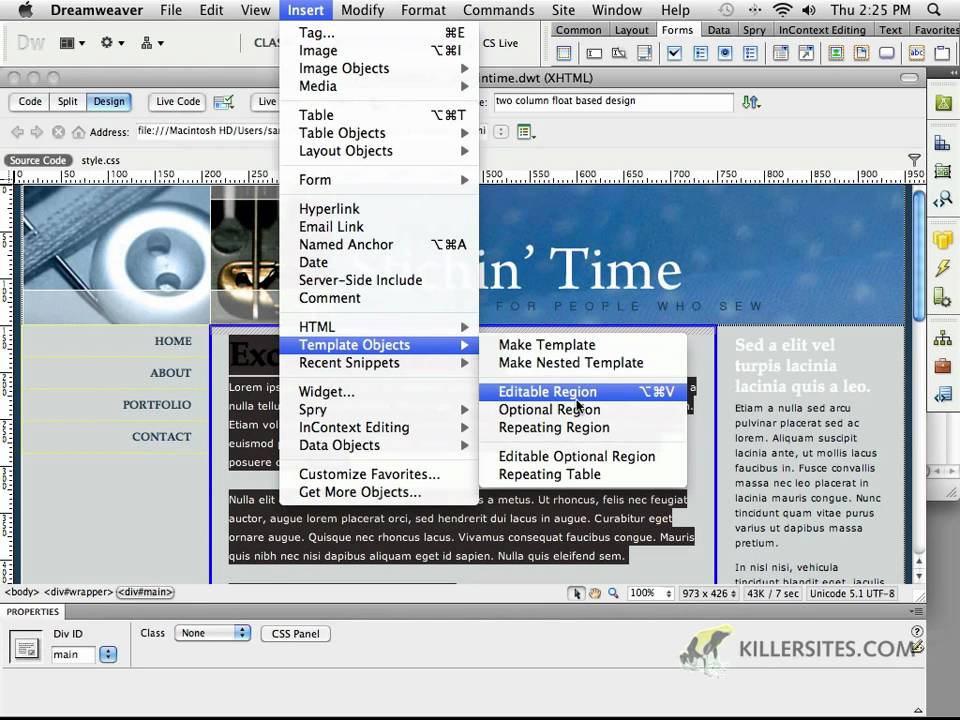Toggle Split view
The height and width of the screenshot is (720, 960).
(67, 102)
